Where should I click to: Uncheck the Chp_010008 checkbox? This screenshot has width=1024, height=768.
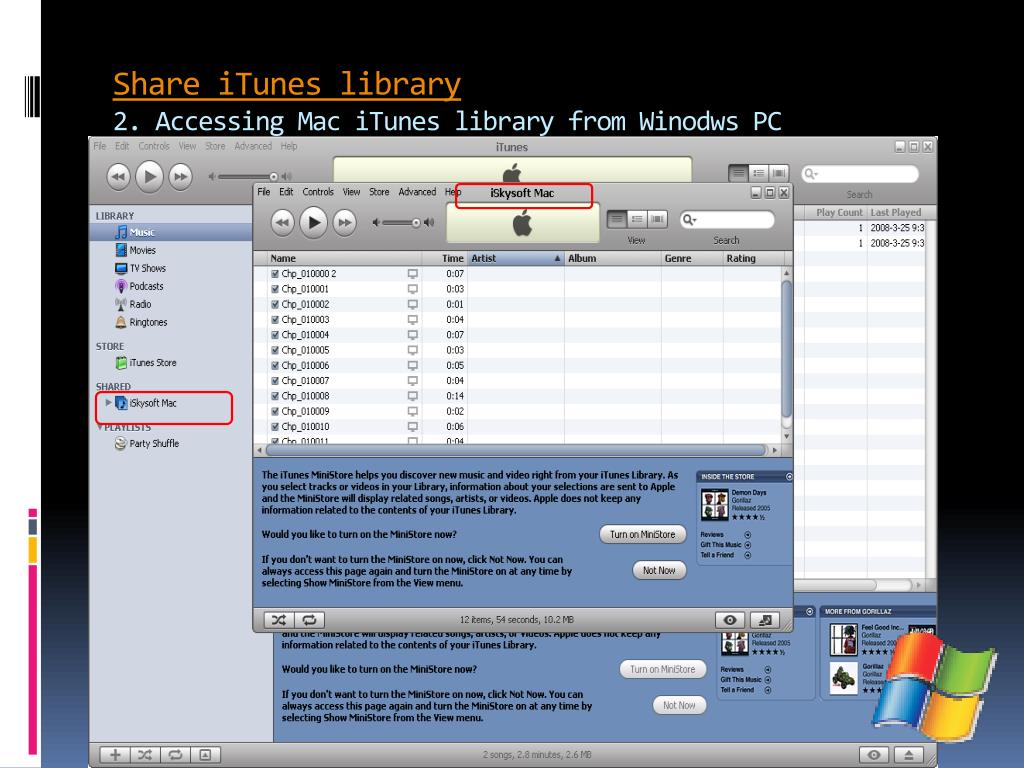276,396
